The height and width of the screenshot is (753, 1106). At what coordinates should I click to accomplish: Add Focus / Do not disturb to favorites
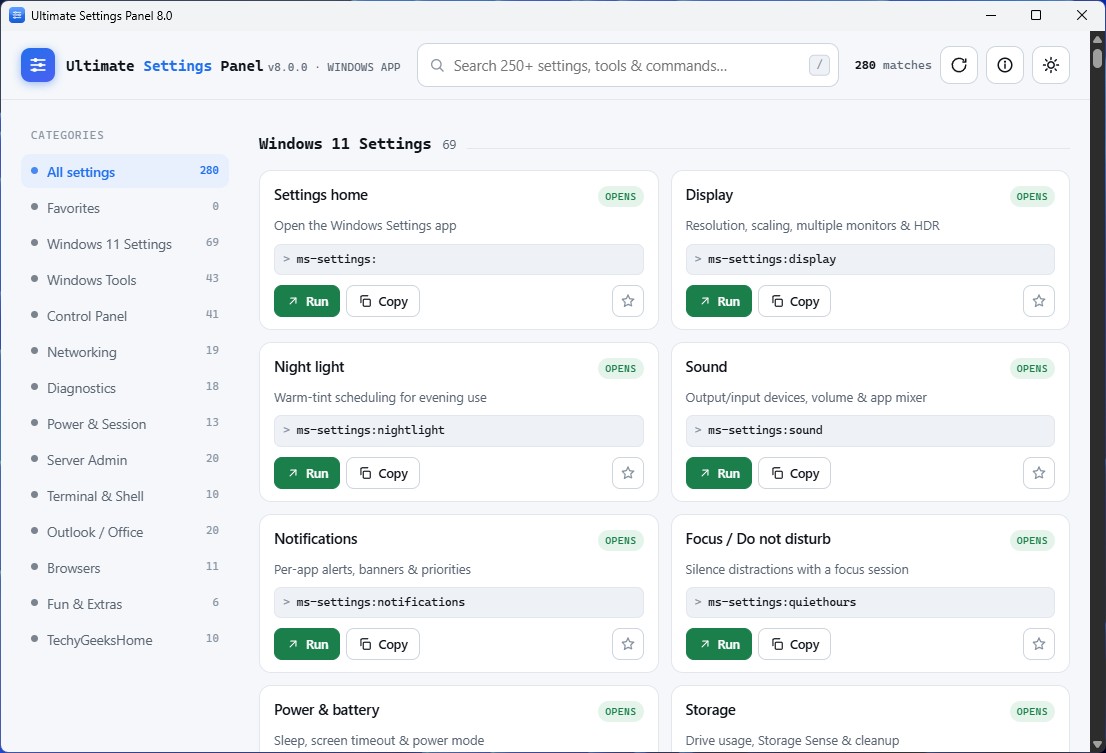point(1038,644)
